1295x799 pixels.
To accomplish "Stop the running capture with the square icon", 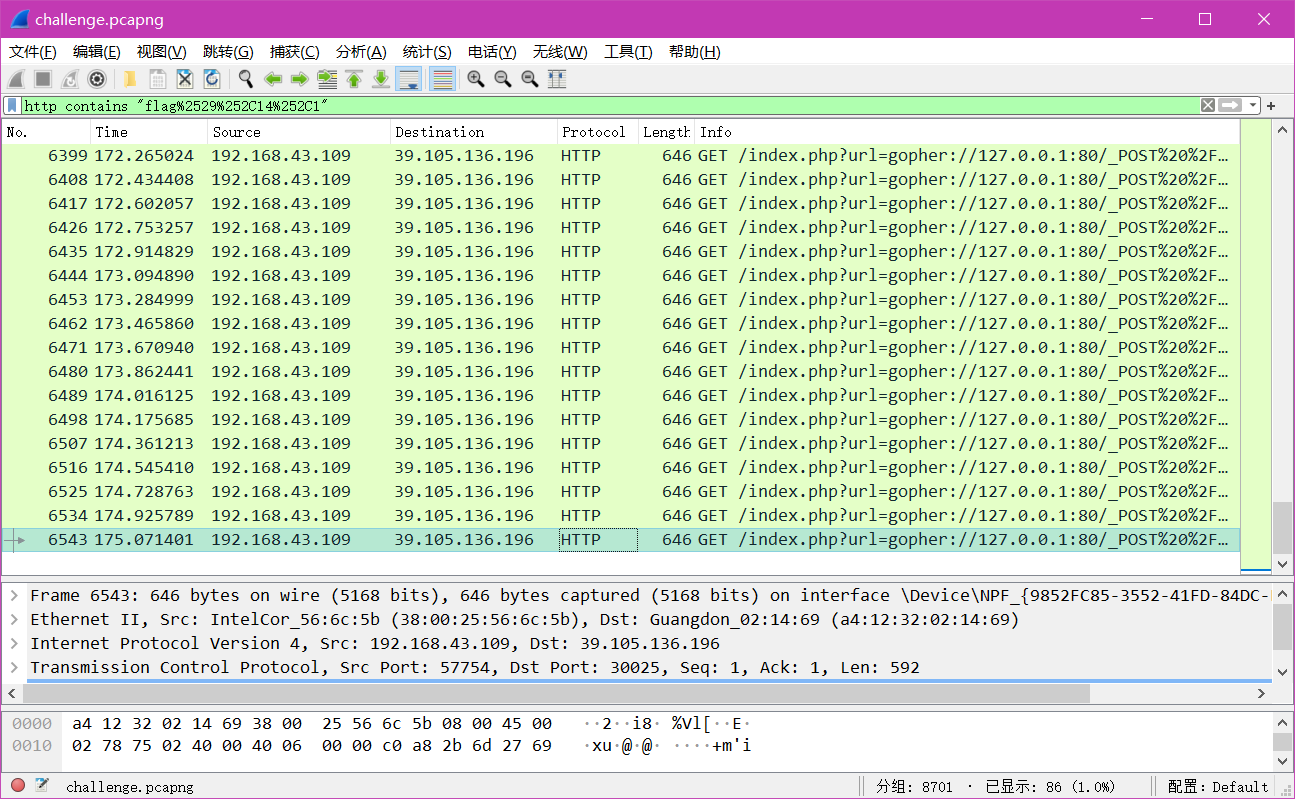I will pyautogui.click(x=43, y=79).
